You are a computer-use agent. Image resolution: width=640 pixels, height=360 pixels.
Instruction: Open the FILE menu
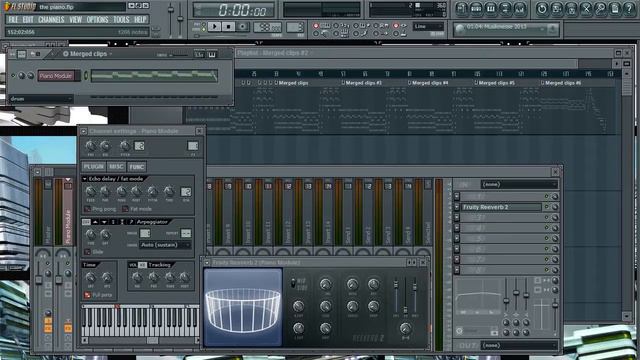pyautogui.click(x=13, y=20)
